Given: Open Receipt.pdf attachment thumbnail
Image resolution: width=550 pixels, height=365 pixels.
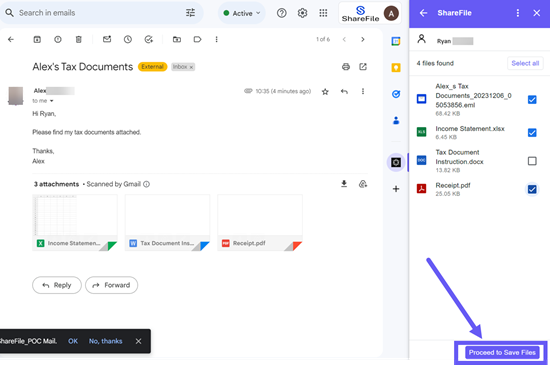Looking at the screenshot, I should tap(260, 222).
